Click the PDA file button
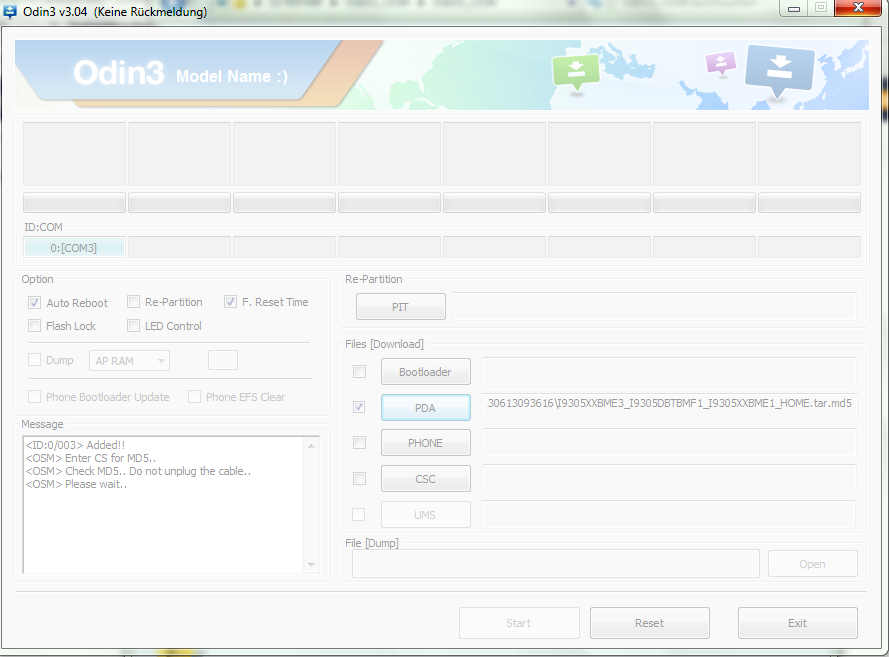The width and height of the screenshot is (889, 657). pos(426,408)
